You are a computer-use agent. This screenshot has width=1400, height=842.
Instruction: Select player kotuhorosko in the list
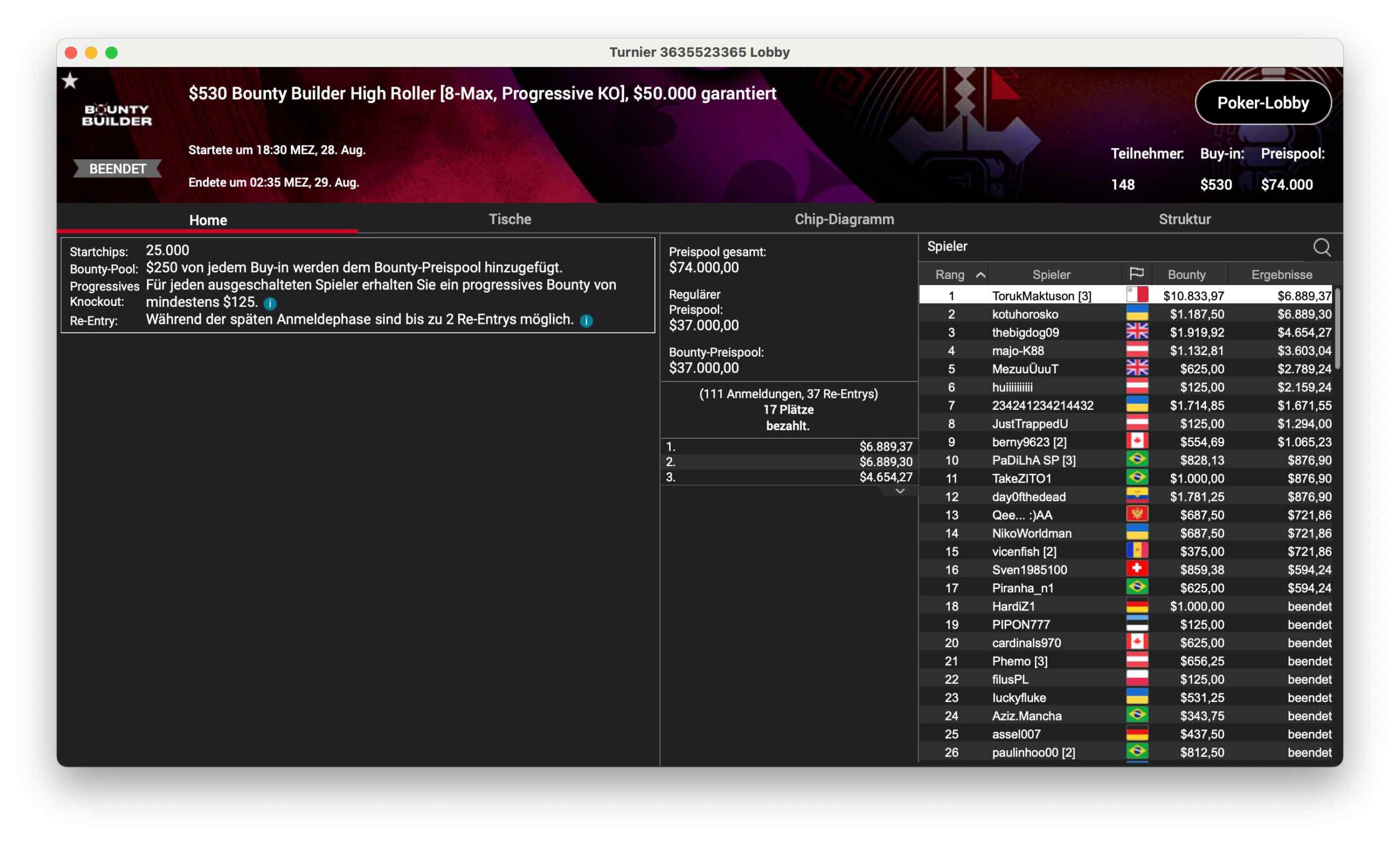click(1024, 313)
